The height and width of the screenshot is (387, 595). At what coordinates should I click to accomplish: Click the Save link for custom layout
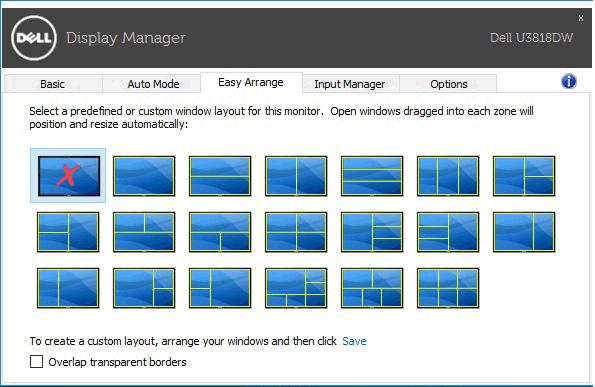click(354, 341)
